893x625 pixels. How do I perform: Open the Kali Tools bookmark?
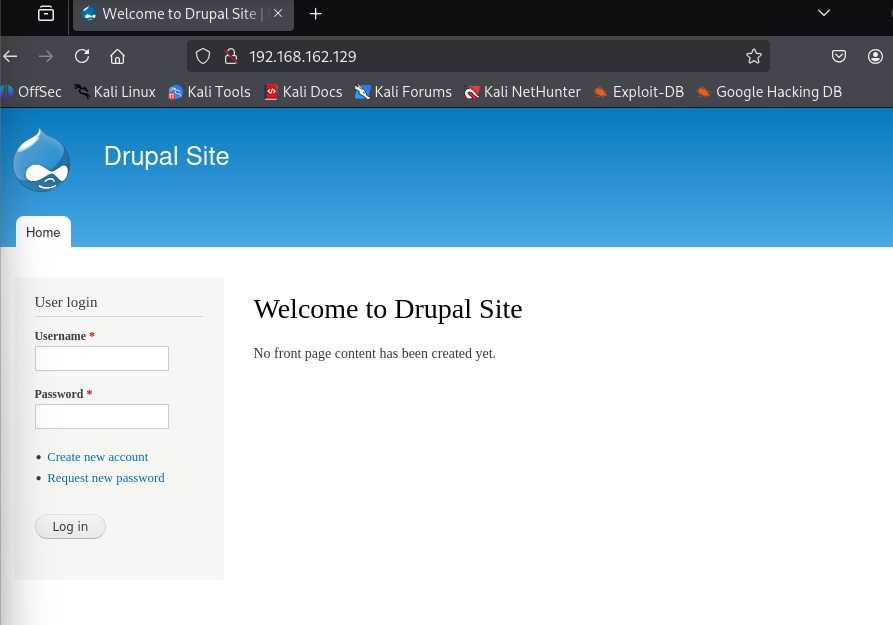click(209, 92)
